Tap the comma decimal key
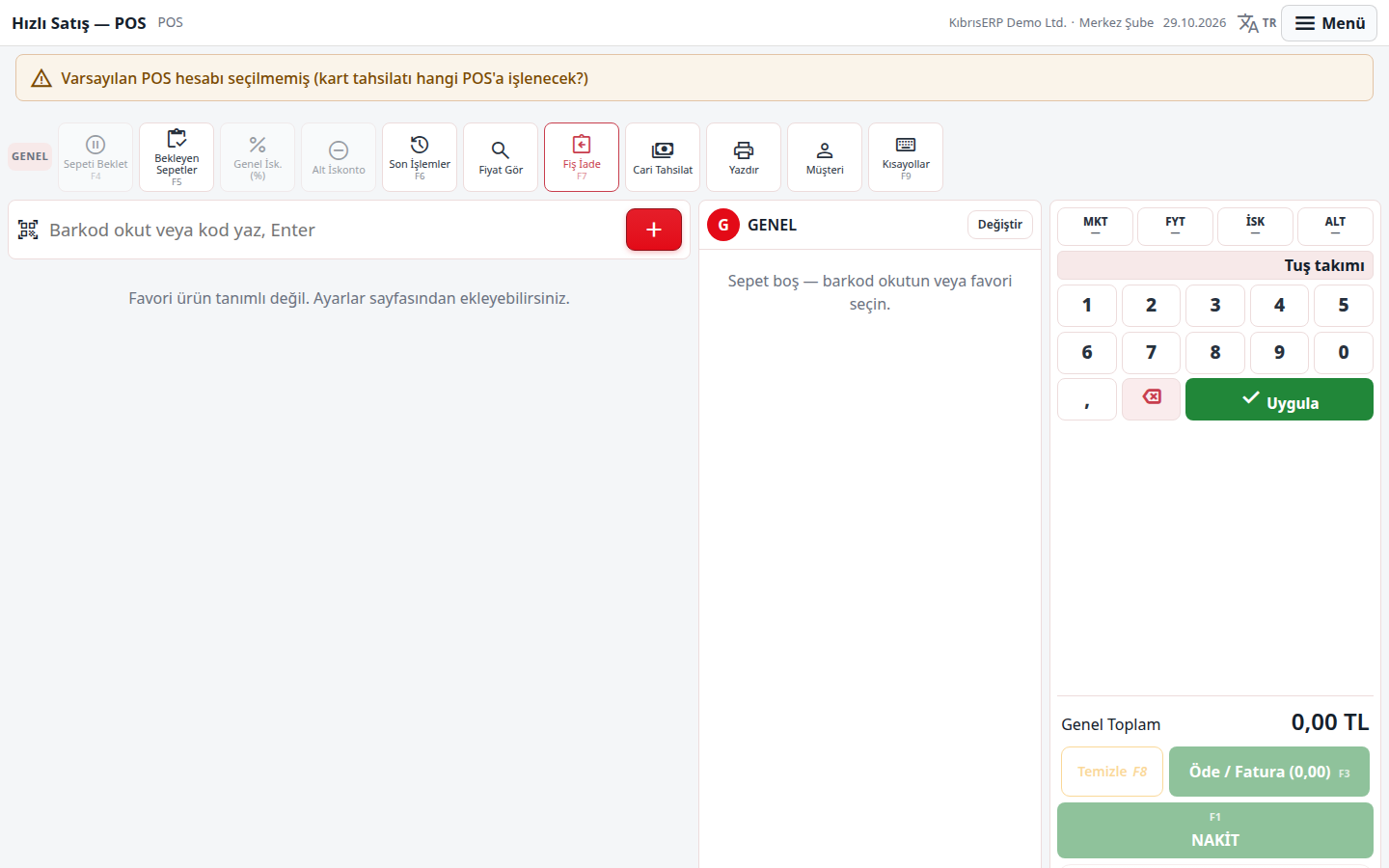The image size is (1389, 868). [x=1087, y=399]
